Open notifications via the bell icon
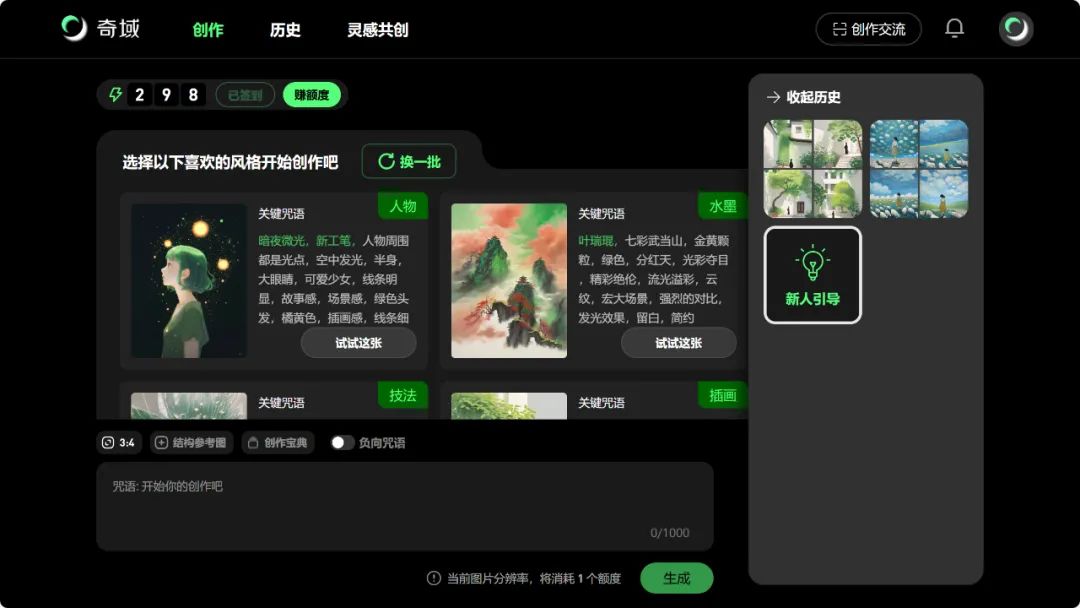Screen dimensions: 1080x608 pyautogui.click(x=954, y=28)
